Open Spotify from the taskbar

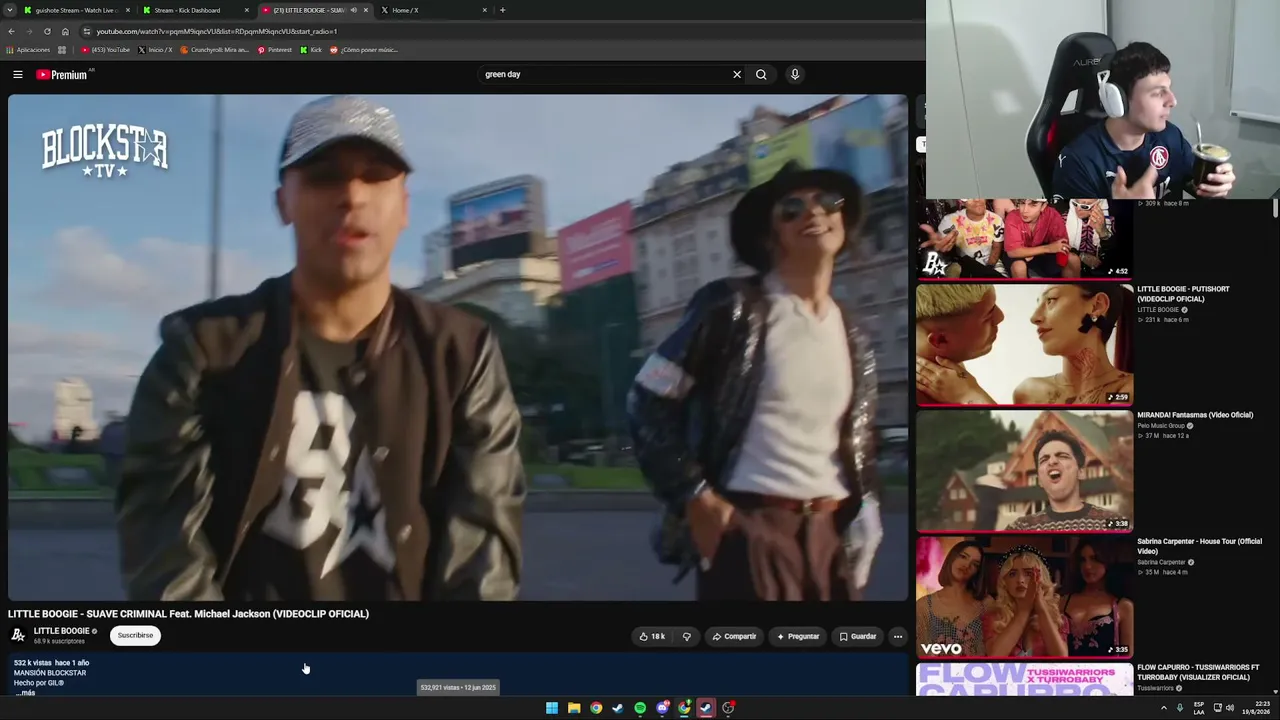[640, 708]
